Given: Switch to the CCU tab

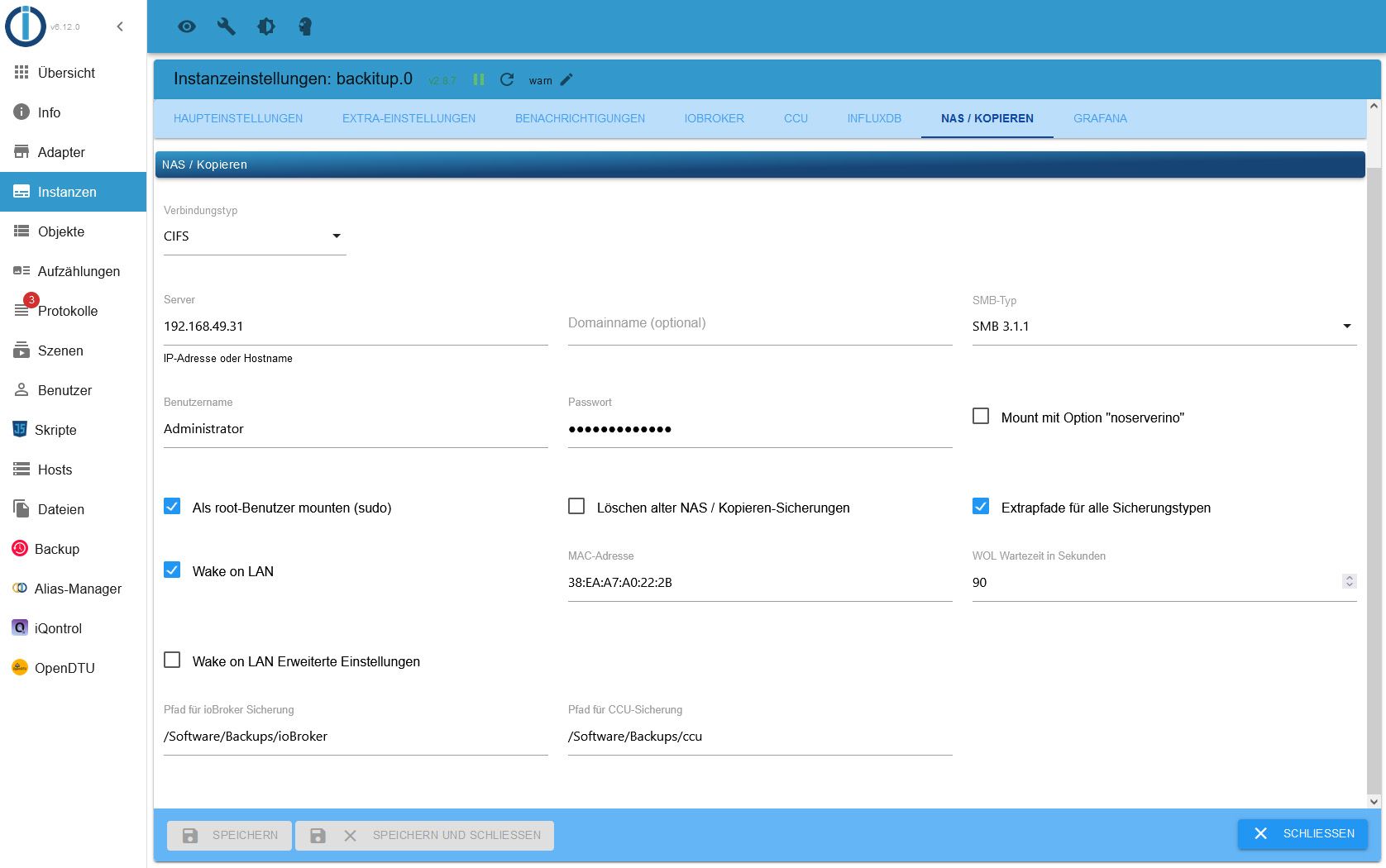Looking at the screenshot, I should [x=796, y=118].
